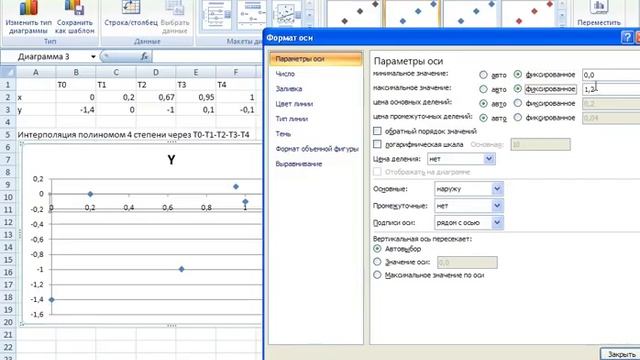Enable the reverse order of values checkbox
This screenshot has height=360, width=640.
click(378, 131)
